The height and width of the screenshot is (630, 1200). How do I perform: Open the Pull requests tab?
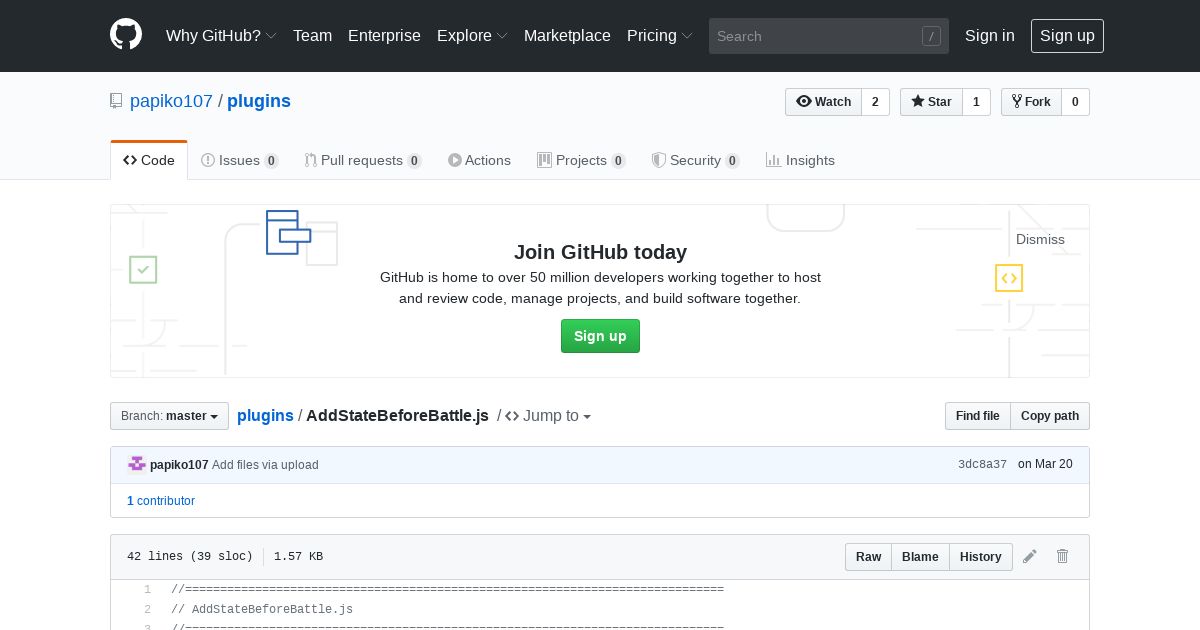click(363, 160)
